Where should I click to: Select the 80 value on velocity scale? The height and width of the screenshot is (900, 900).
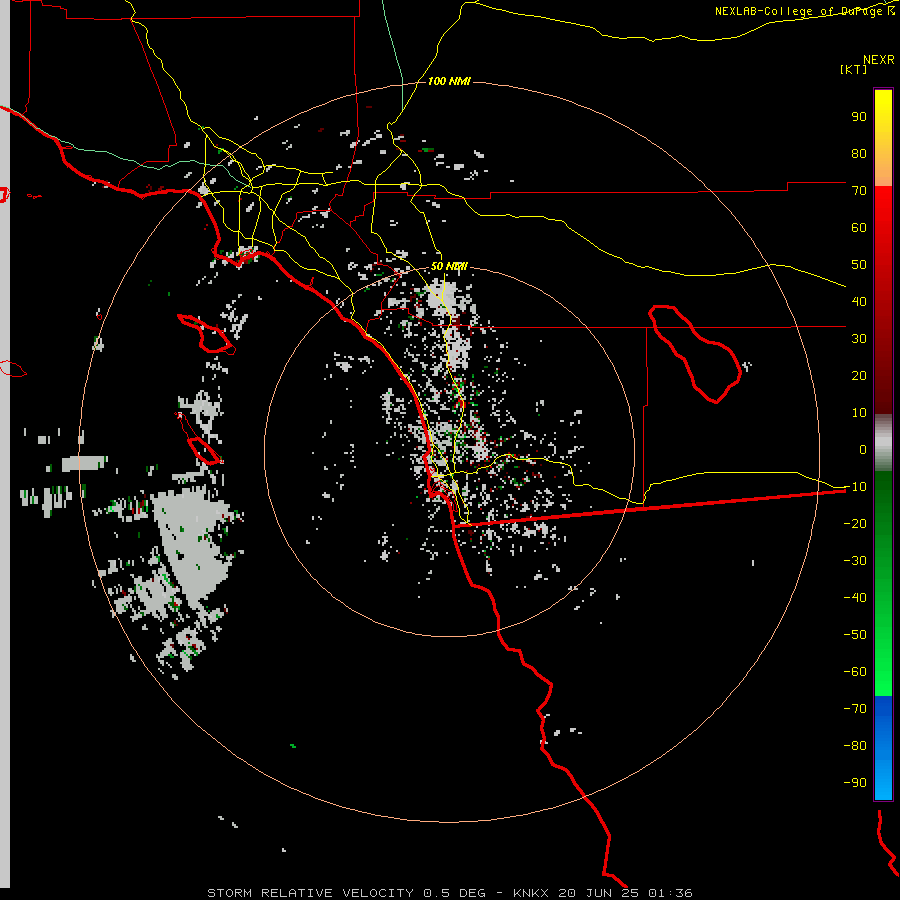pyautogui.click(x=859, y=154)
